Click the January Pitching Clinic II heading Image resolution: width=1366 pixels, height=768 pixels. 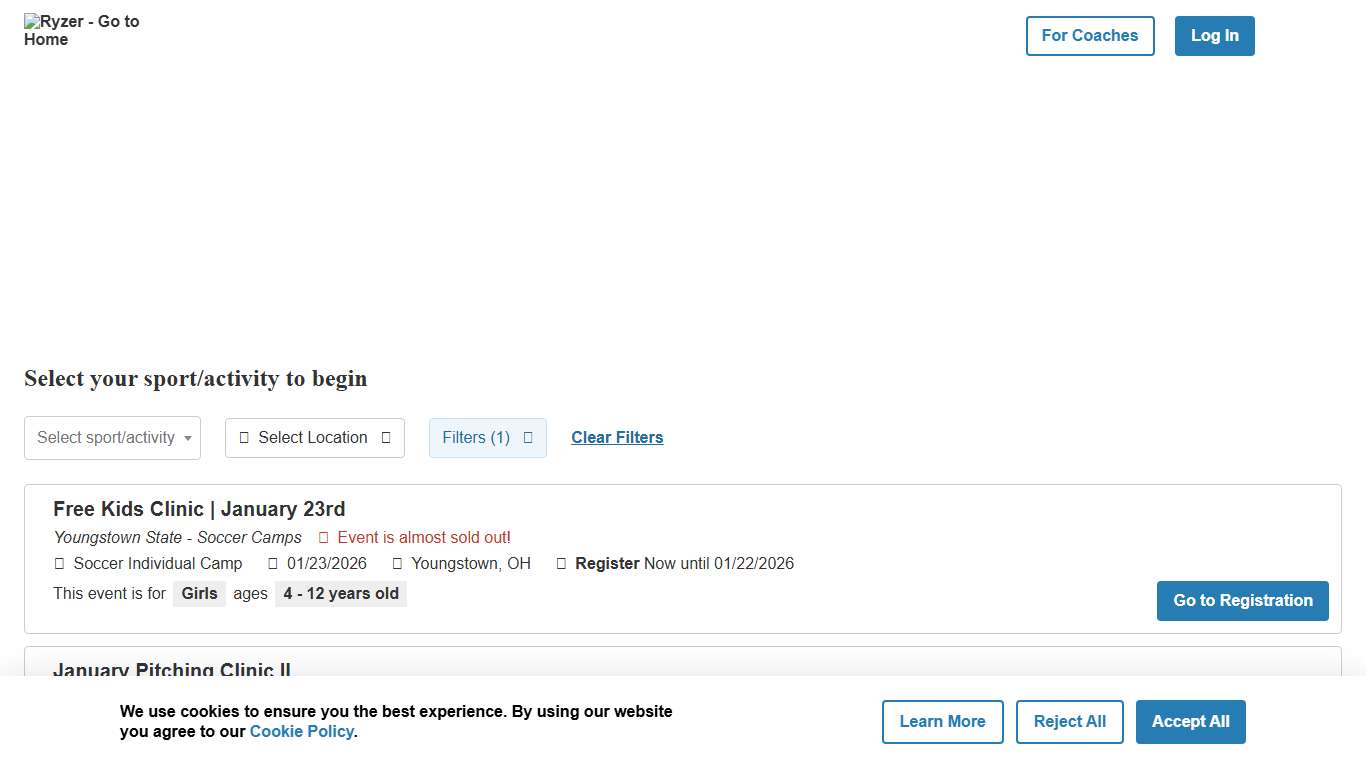tap(172, 669)
